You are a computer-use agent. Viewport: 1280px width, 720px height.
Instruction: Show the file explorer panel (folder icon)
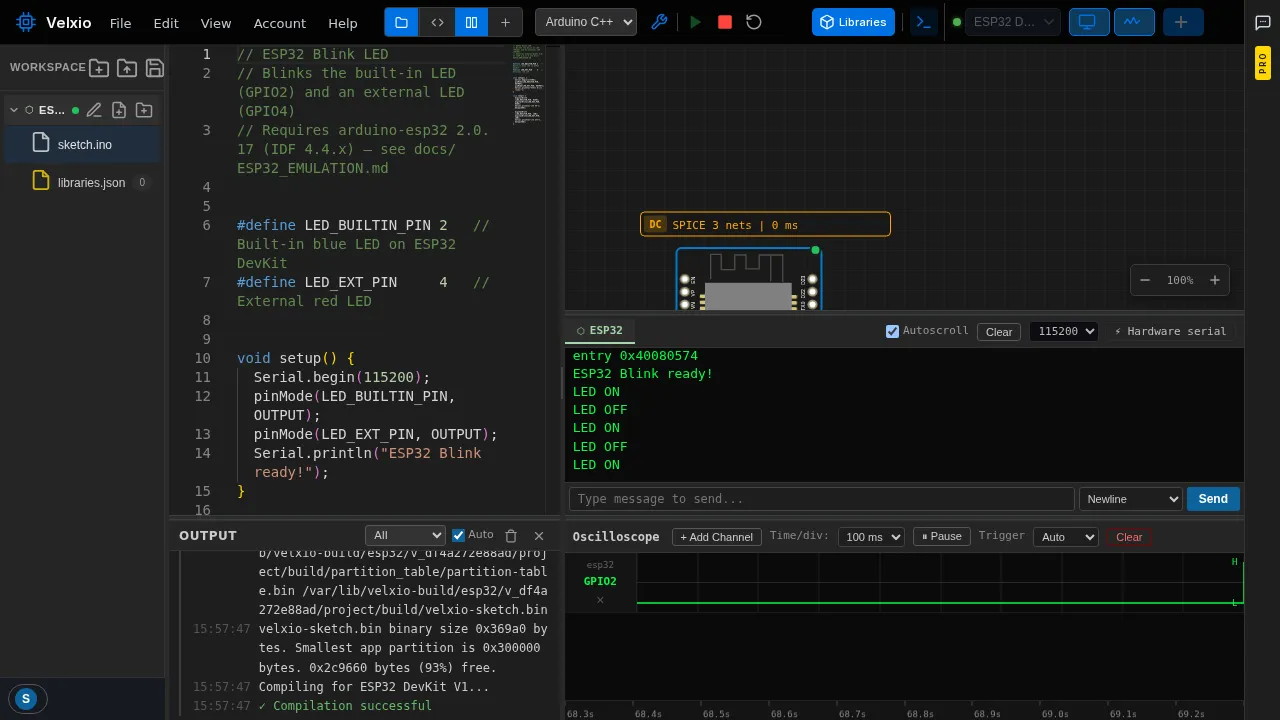tap(401, 22)
